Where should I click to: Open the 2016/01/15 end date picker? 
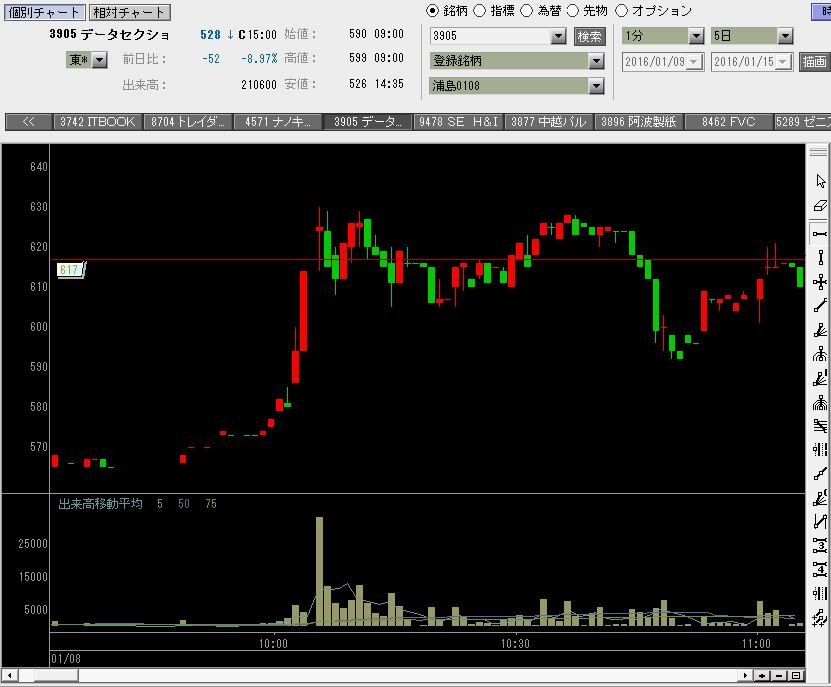pos(783,61)
